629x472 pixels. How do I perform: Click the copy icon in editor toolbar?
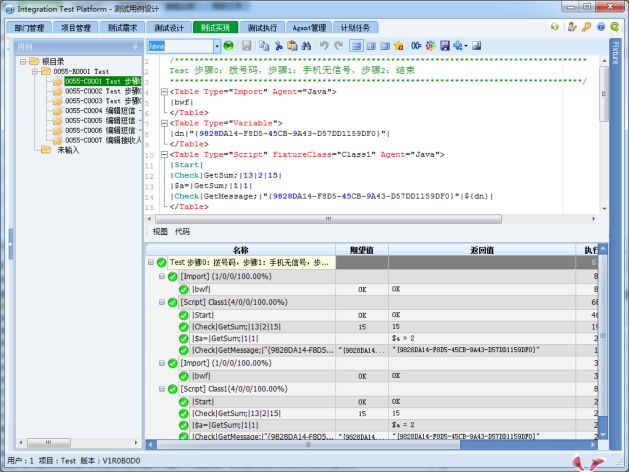(x=263, y=46)
